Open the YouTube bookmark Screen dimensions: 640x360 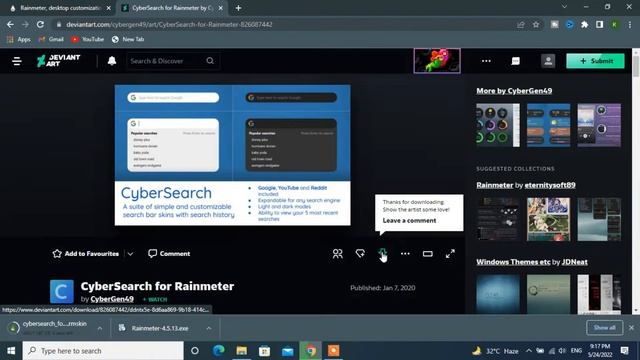pos(87,39)
